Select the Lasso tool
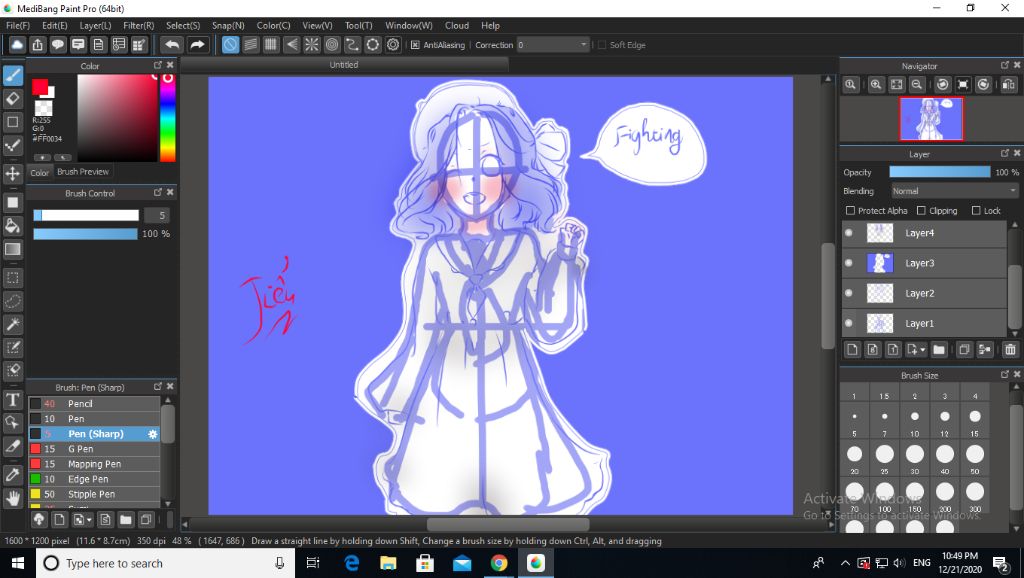 click(x=12, y=302)
